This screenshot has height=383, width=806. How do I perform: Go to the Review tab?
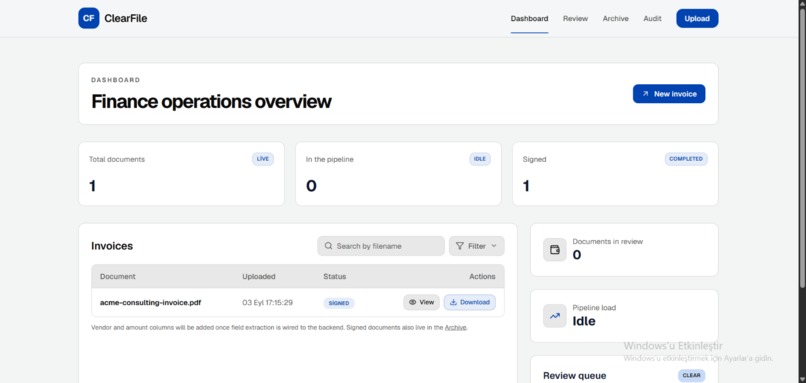pyautogui.click(x=575, y=19)
